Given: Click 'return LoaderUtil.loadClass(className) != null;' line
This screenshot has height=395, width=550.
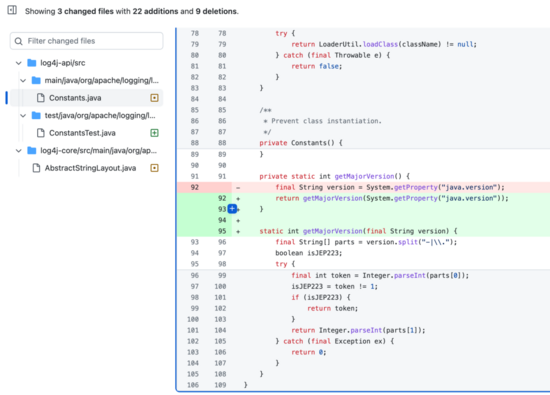Looking at the screenshot, I should tap(384, 45).
